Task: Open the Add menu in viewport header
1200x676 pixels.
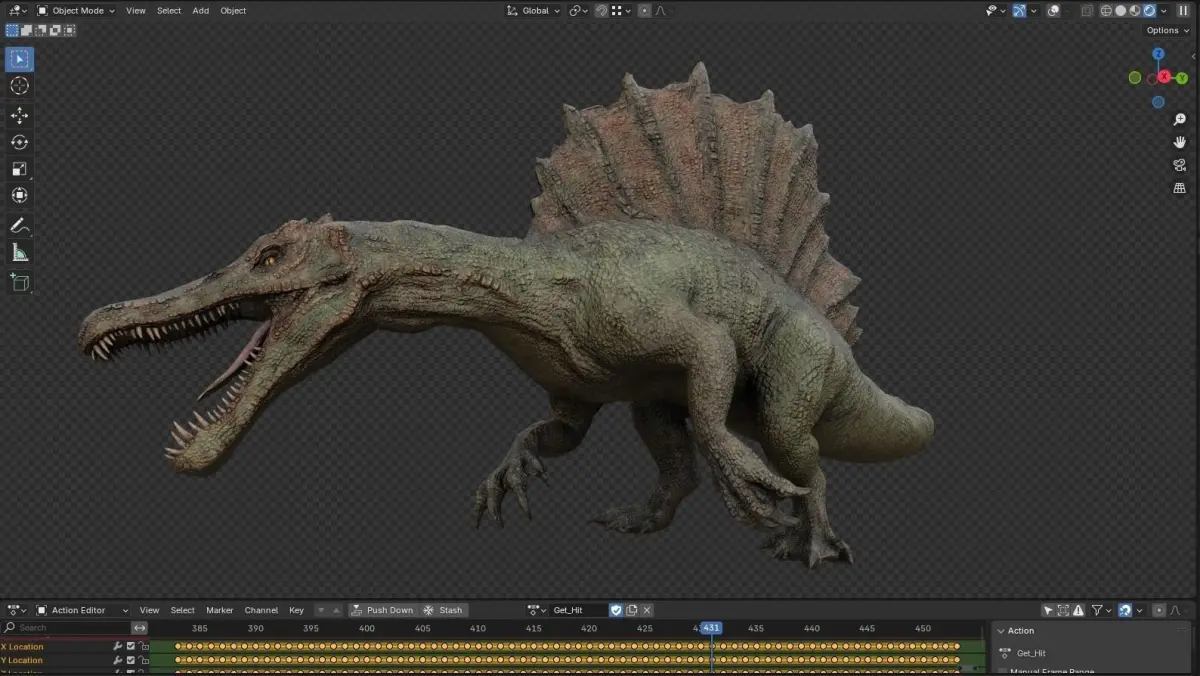Action: pos(201,11)
